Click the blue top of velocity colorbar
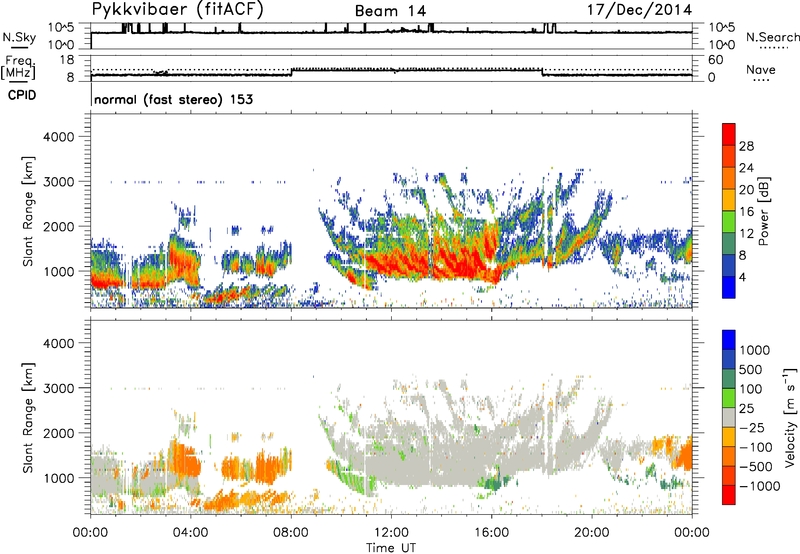 pyautogui.click(x=729, y=340)
